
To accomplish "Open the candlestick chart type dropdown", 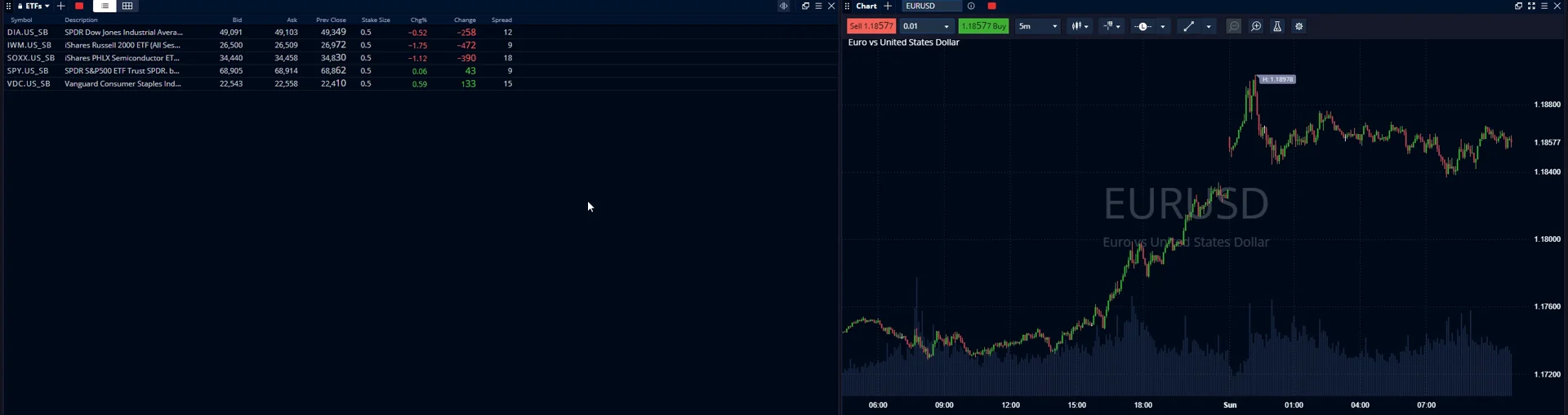I will [x=1080, y=26].
